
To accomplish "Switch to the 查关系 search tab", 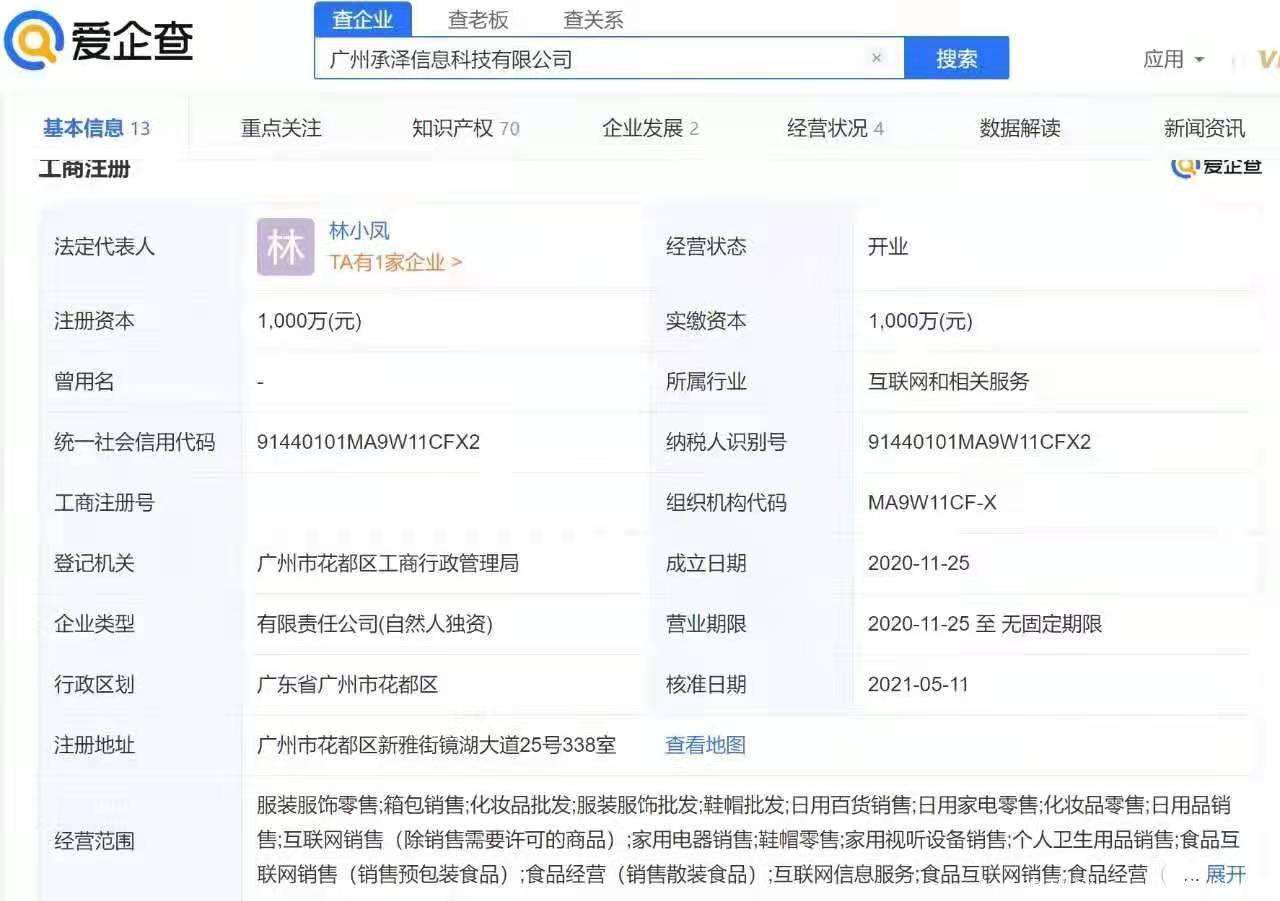I will click(593, 19).
